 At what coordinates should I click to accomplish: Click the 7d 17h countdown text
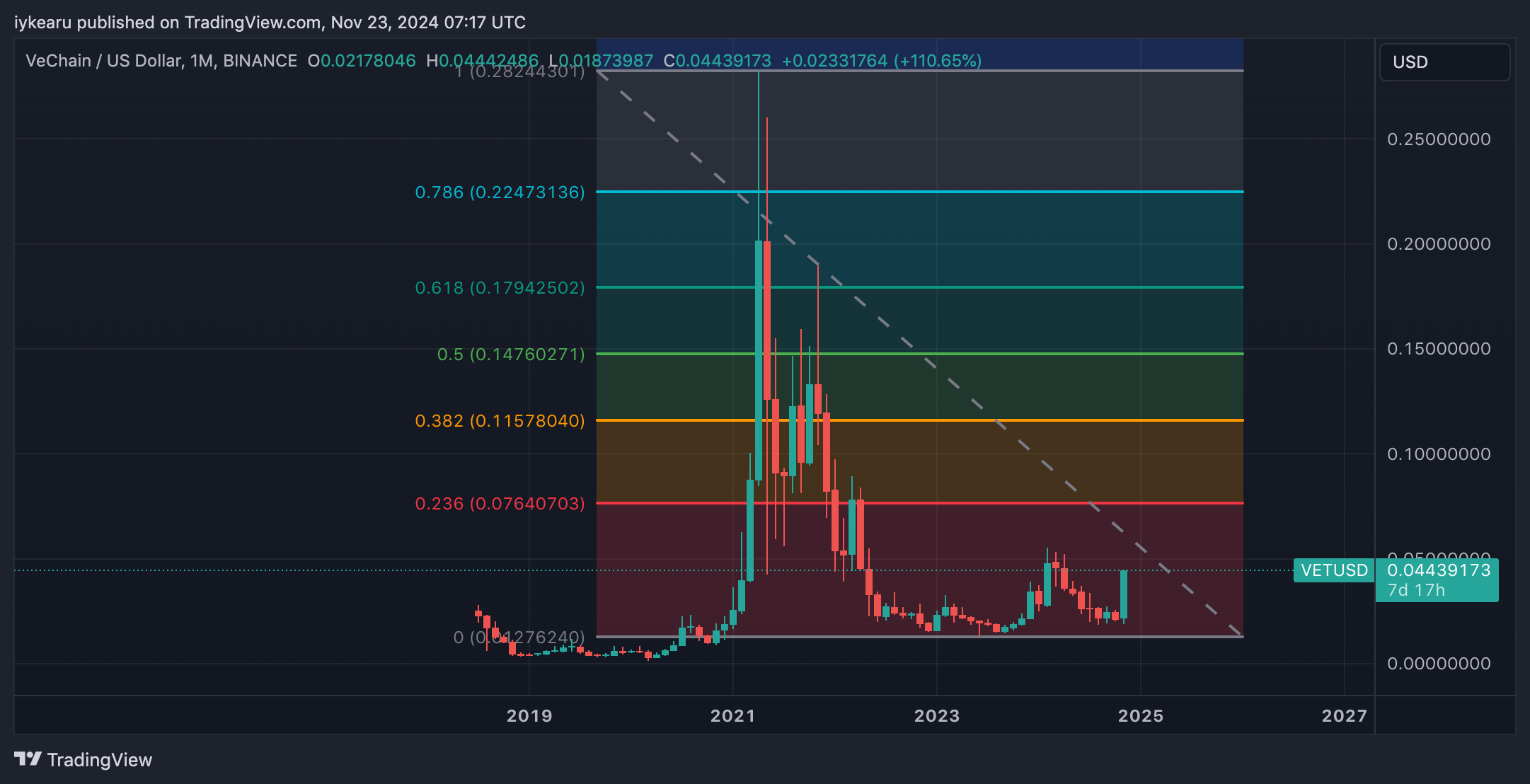1416,590
